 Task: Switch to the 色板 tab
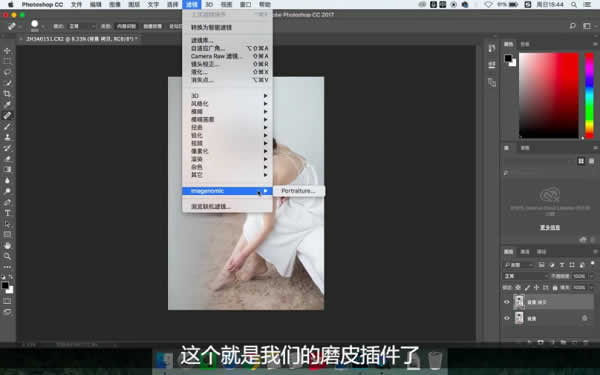pyautogui.click(x=525, y=44)
